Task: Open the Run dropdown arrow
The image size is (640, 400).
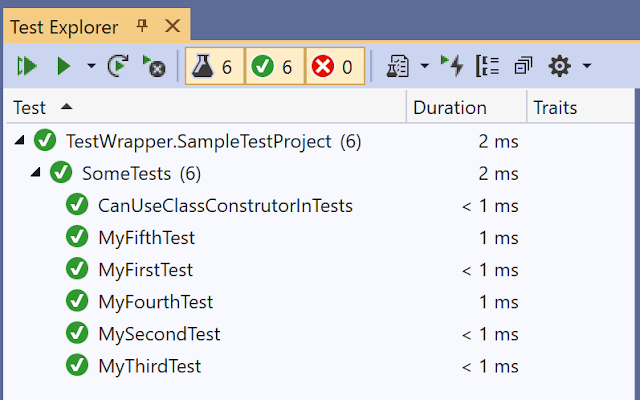Action: click(91, 66)
